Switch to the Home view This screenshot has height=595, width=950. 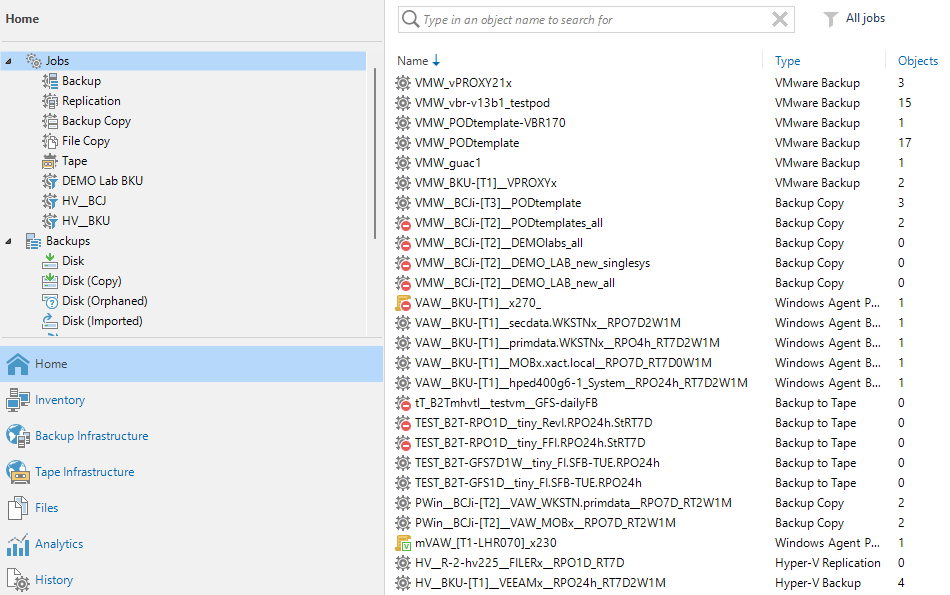(51, 364)
